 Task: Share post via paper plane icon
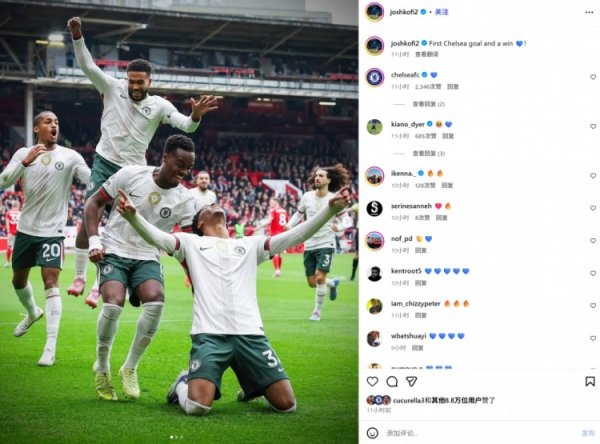(x=411, y=381)
